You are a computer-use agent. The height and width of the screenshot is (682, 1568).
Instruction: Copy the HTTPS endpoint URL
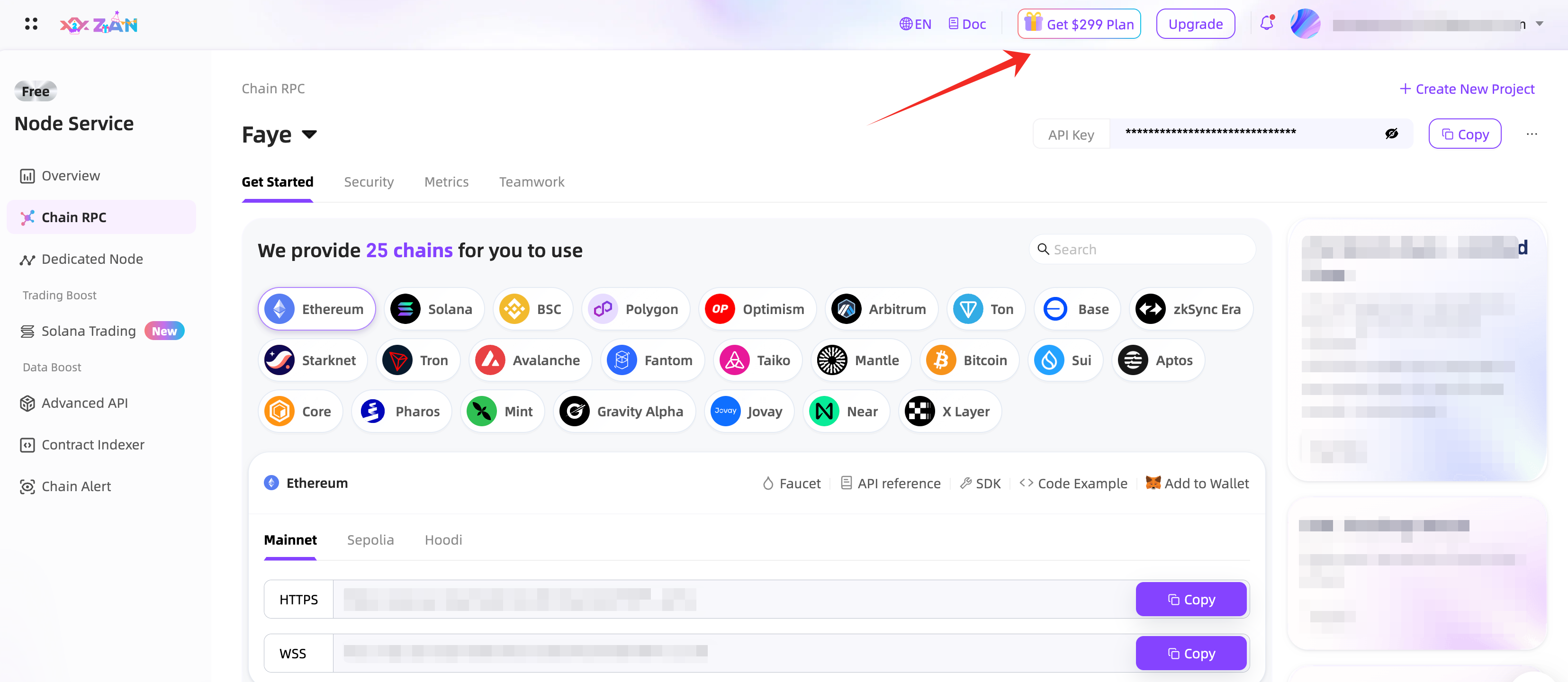(x=1190, y=599)
